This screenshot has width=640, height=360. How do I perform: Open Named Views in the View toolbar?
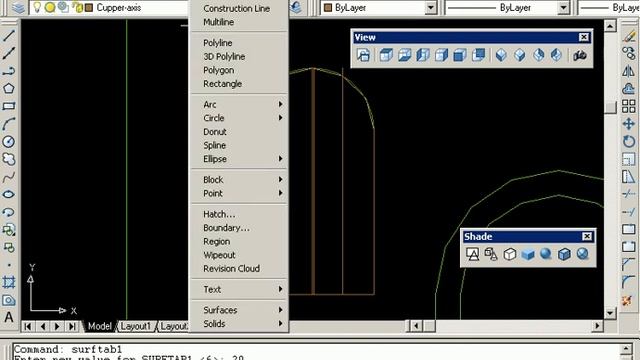pyautogui.click(x=363, y=55)
